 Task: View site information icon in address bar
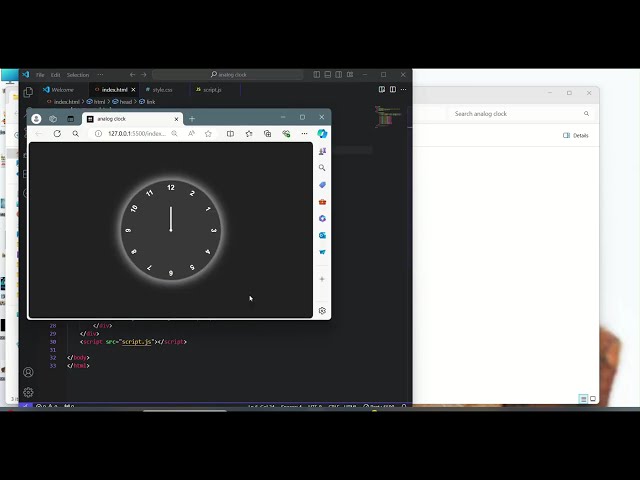pyautogui.click(x=98, y=133)
